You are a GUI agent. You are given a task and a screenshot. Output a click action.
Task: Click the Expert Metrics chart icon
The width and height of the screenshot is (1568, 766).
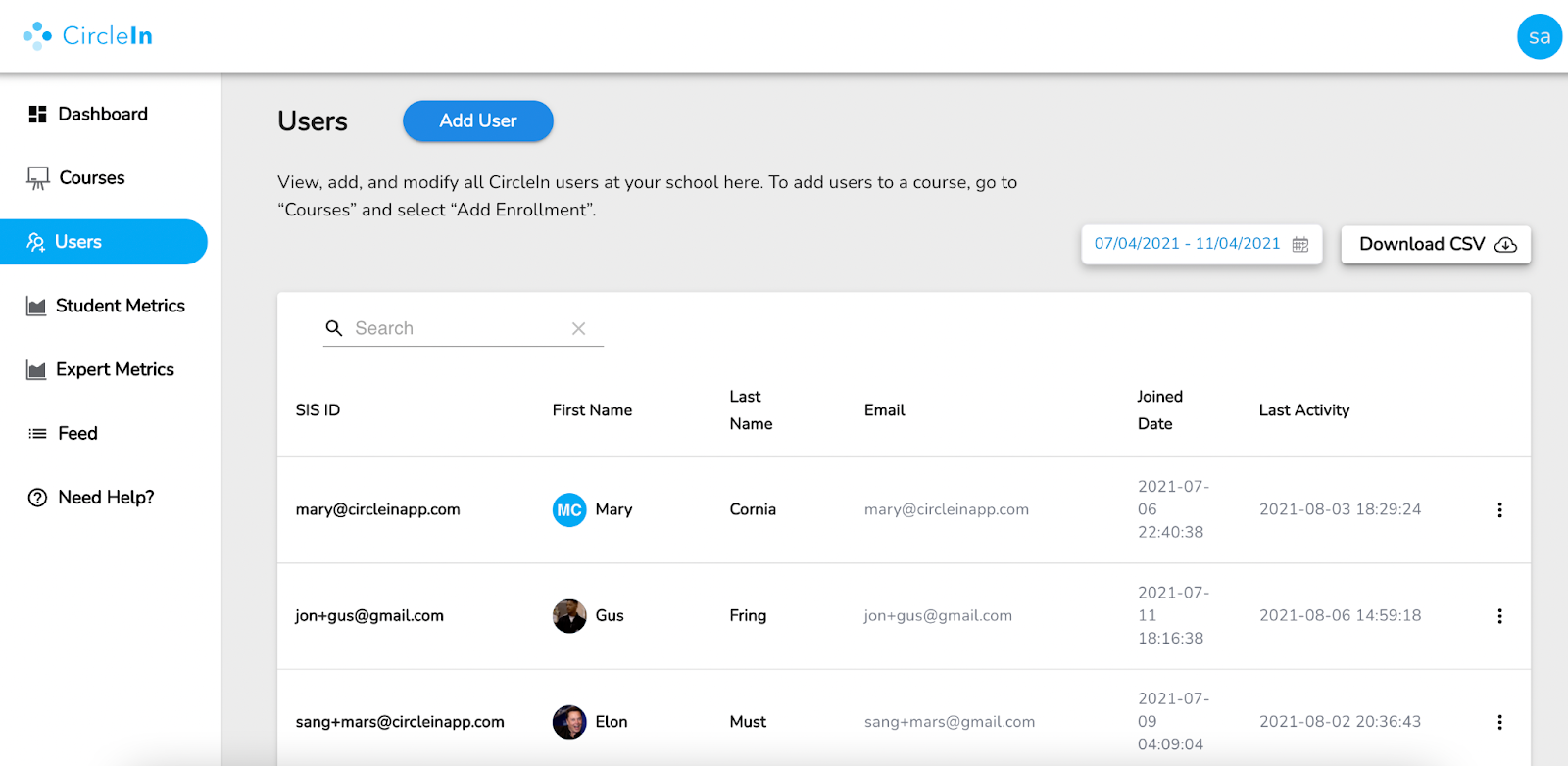pos(36,370)
